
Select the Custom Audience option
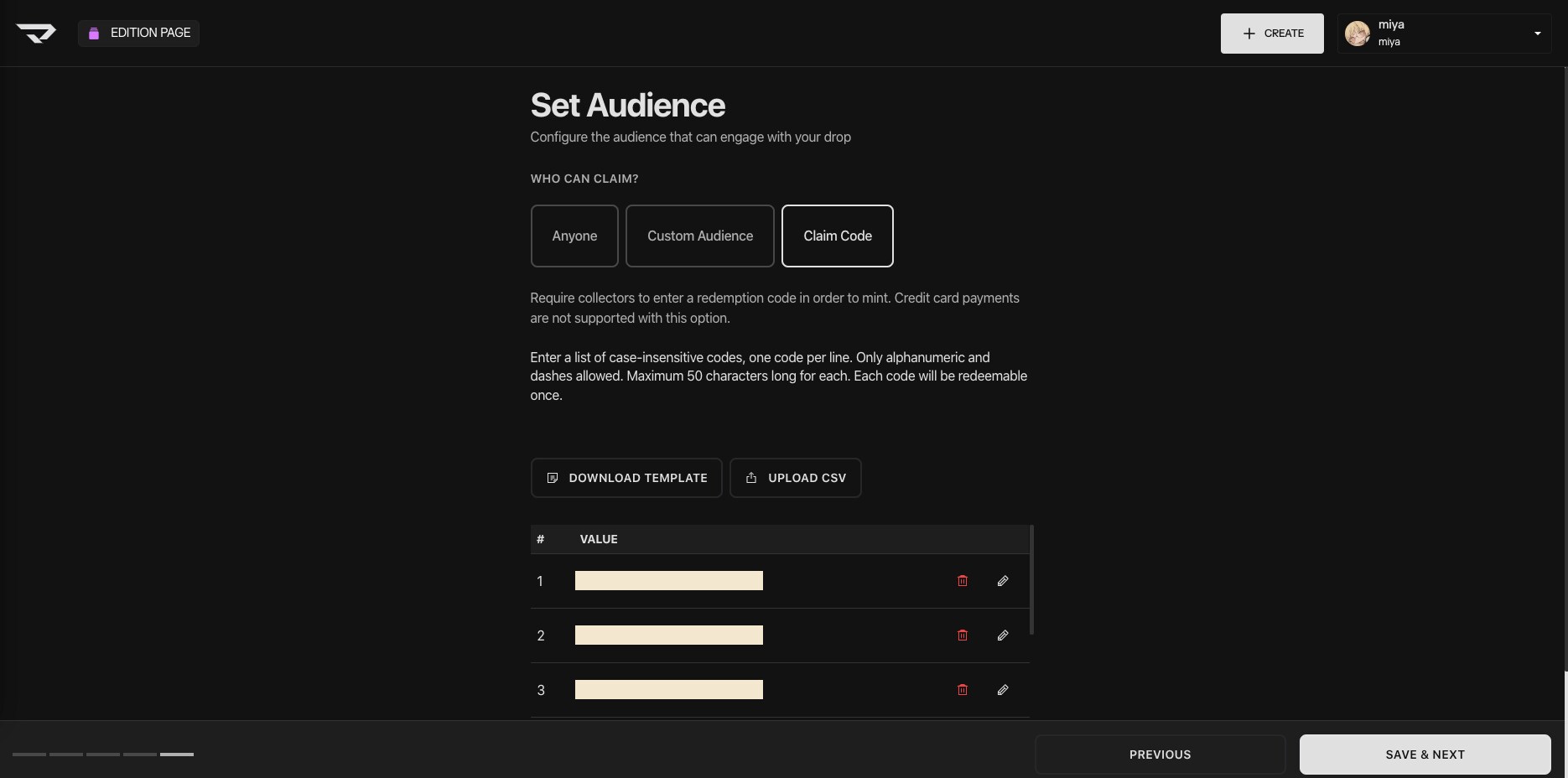[x=699, y=236]
